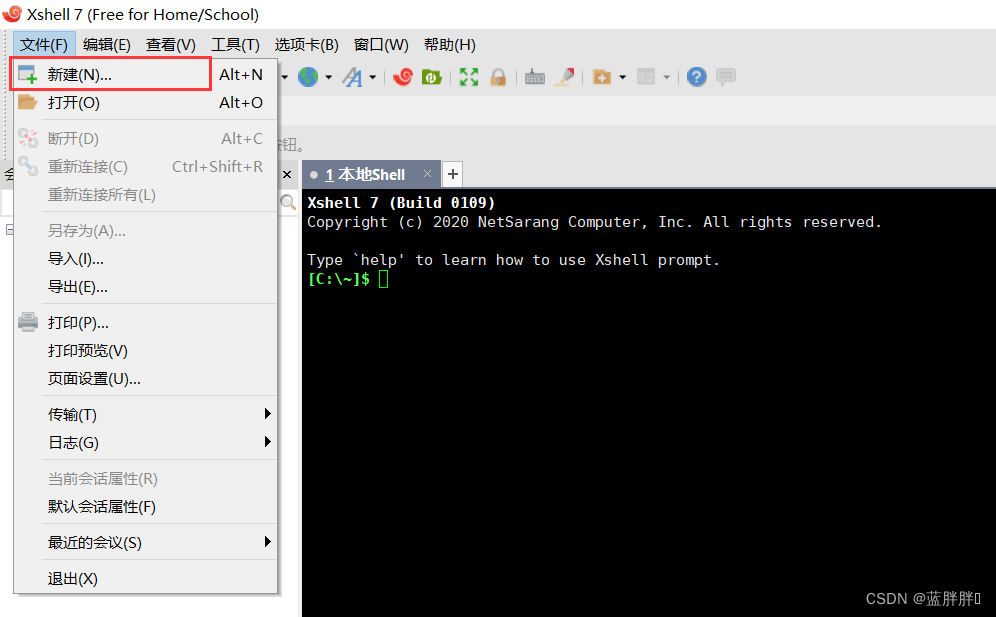996x617 pixels.
Task: Select 导出(E)... menu entry
Action: [145, 287]
